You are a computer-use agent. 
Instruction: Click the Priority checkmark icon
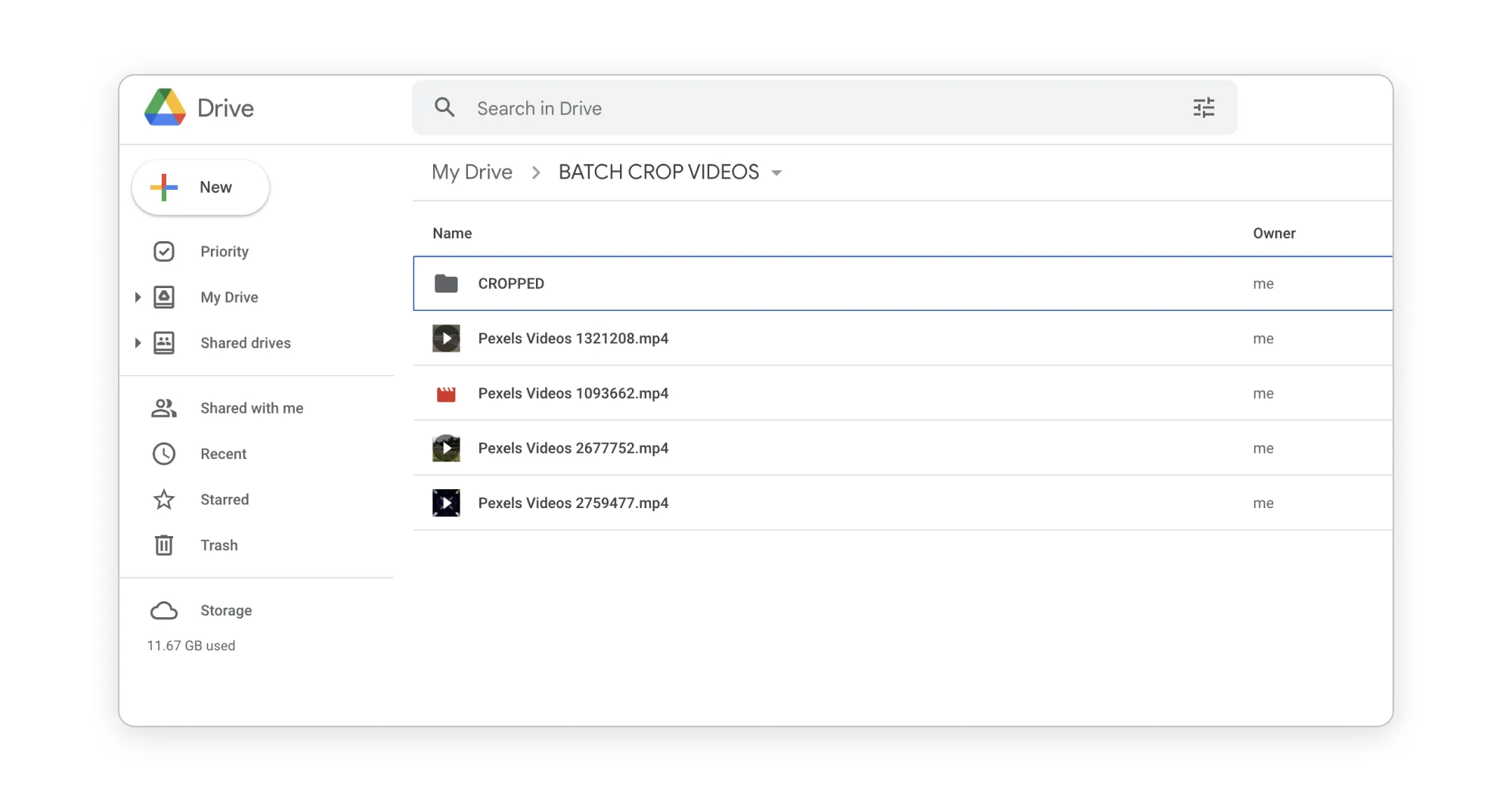[164, 252]
